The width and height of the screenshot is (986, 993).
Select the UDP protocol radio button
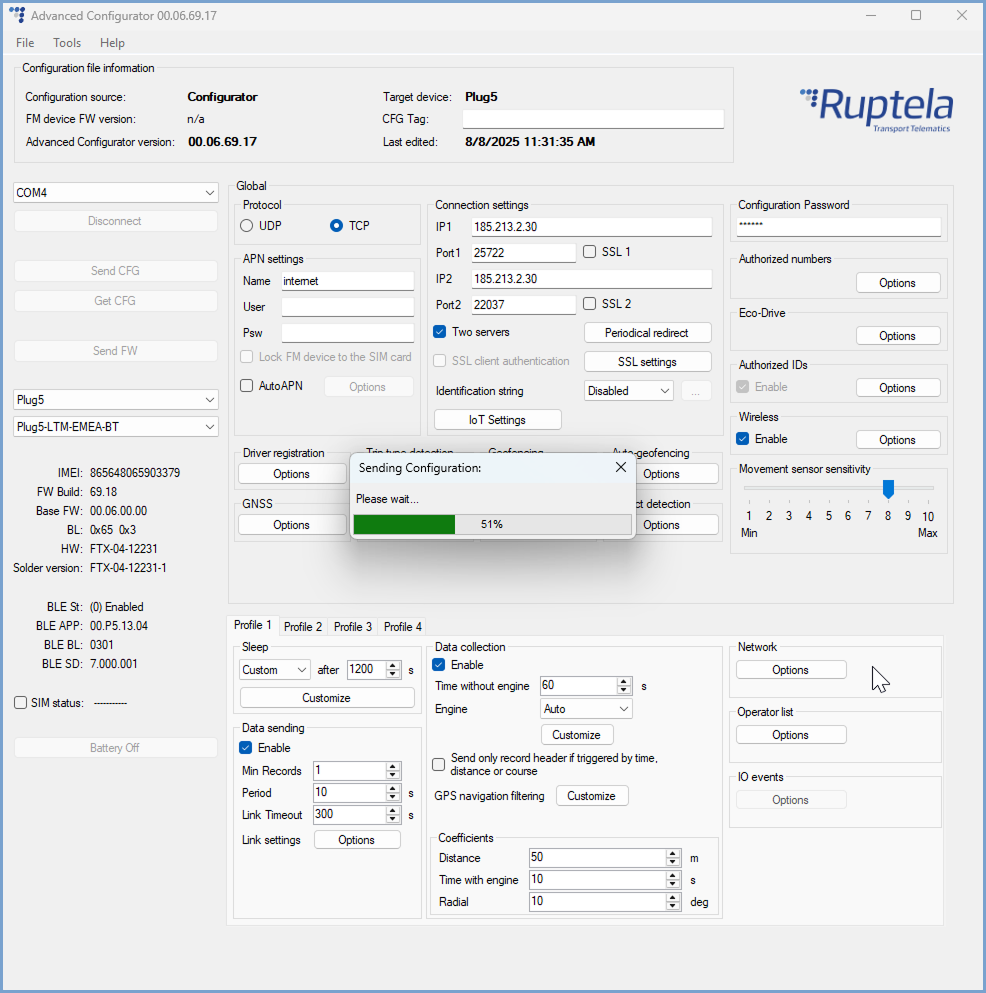[x=247, y=226]
